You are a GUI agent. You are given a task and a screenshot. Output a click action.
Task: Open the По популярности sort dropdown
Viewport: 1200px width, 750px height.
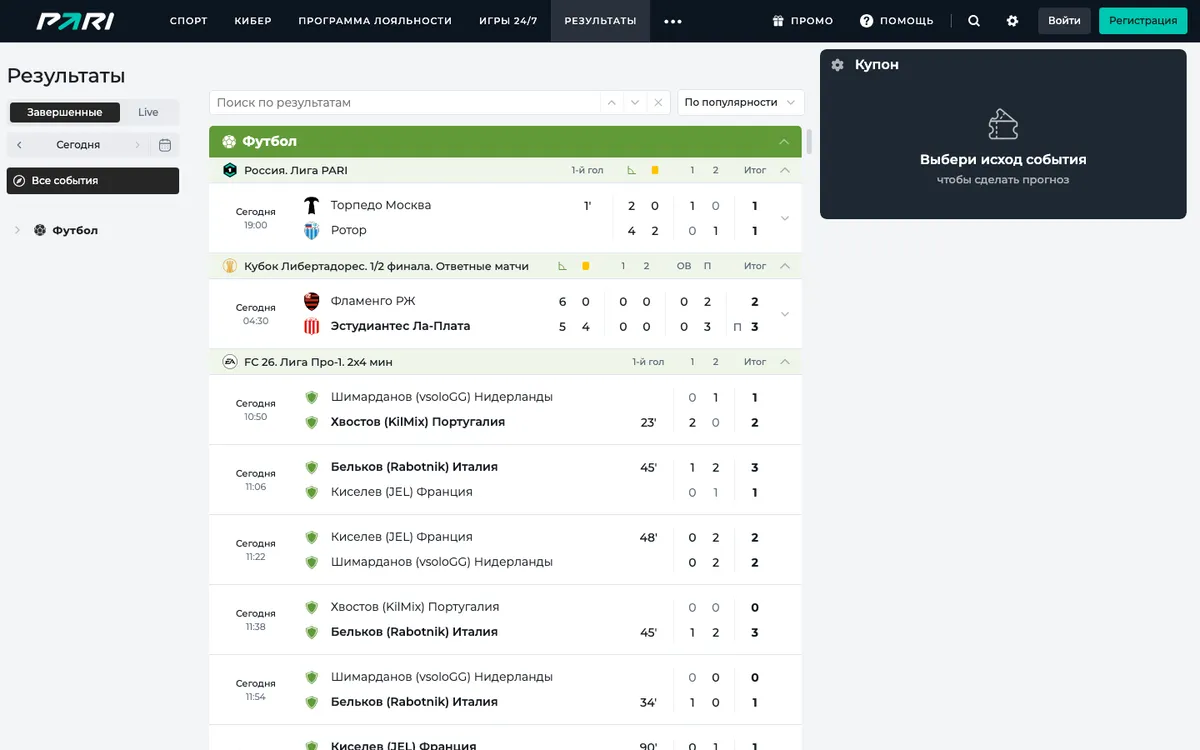[x=741, y=102]
